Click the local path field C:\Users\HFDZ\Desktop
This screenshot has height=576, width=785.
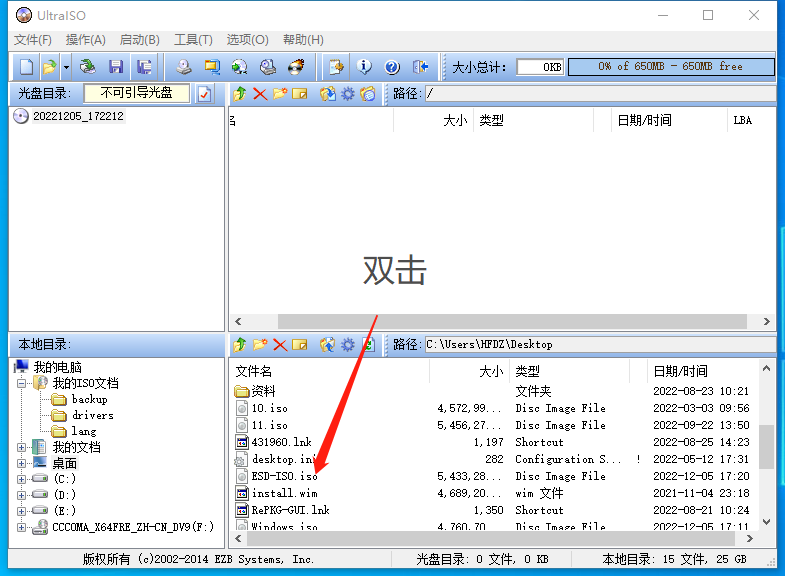(600, 344)
